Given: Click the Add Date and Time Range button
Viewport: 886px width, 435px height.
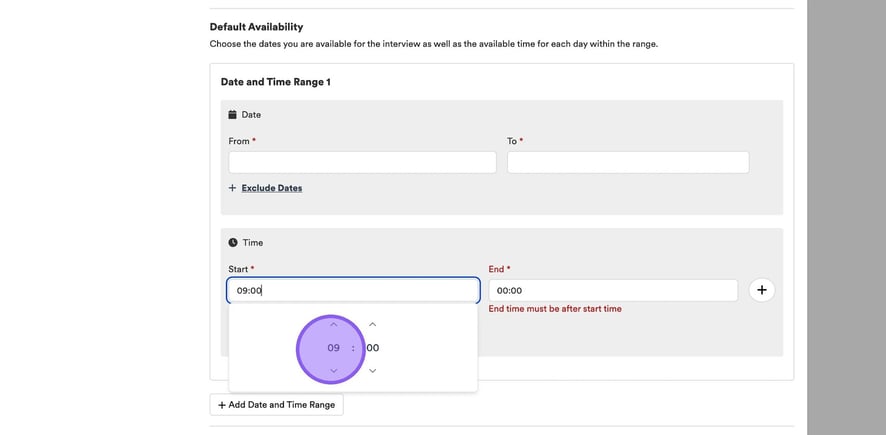Looking at the screenshot, I should point(276,405).
